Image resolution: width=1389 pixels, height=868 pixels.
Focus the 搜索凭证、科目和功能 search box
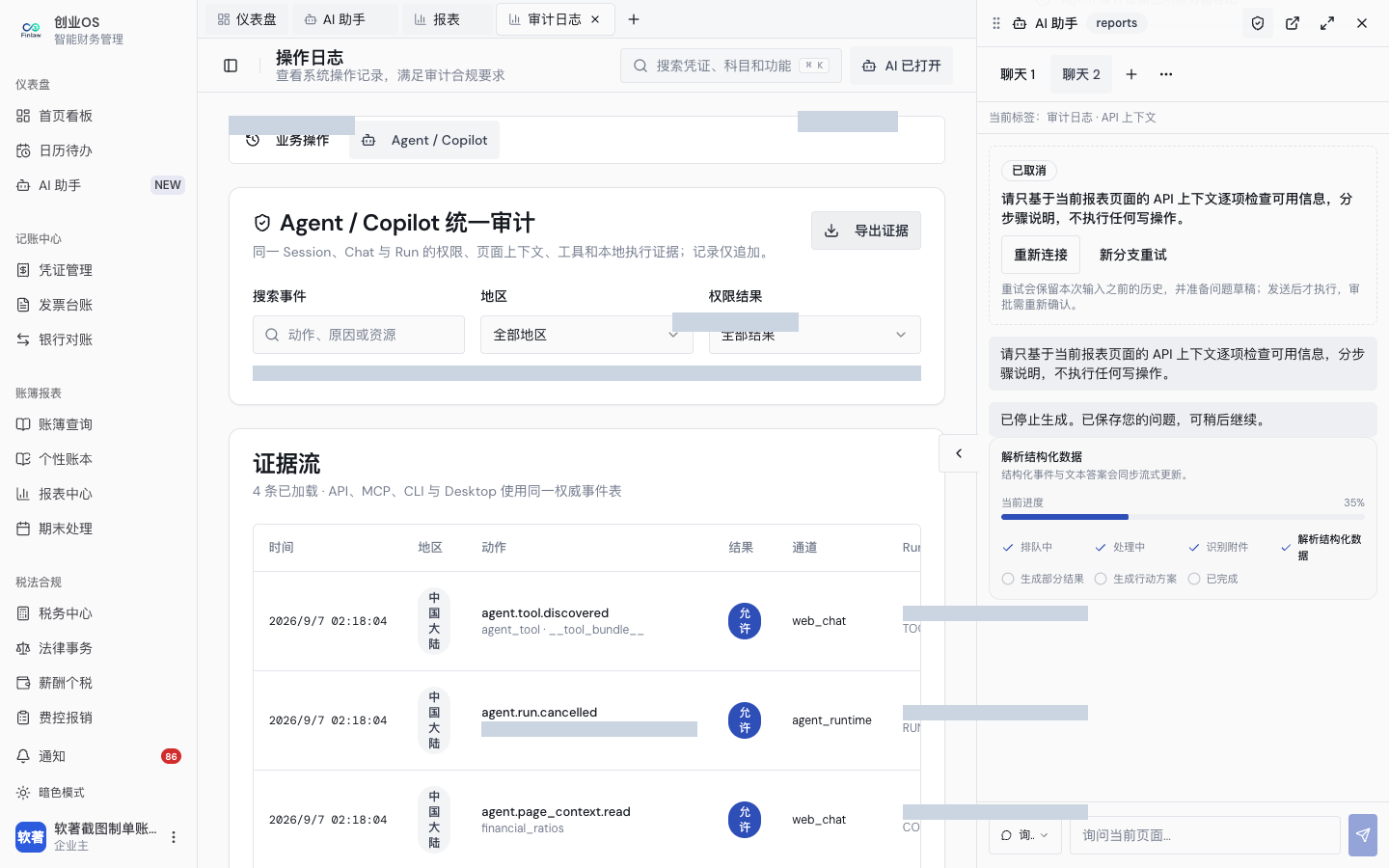[x=731, y=66]
